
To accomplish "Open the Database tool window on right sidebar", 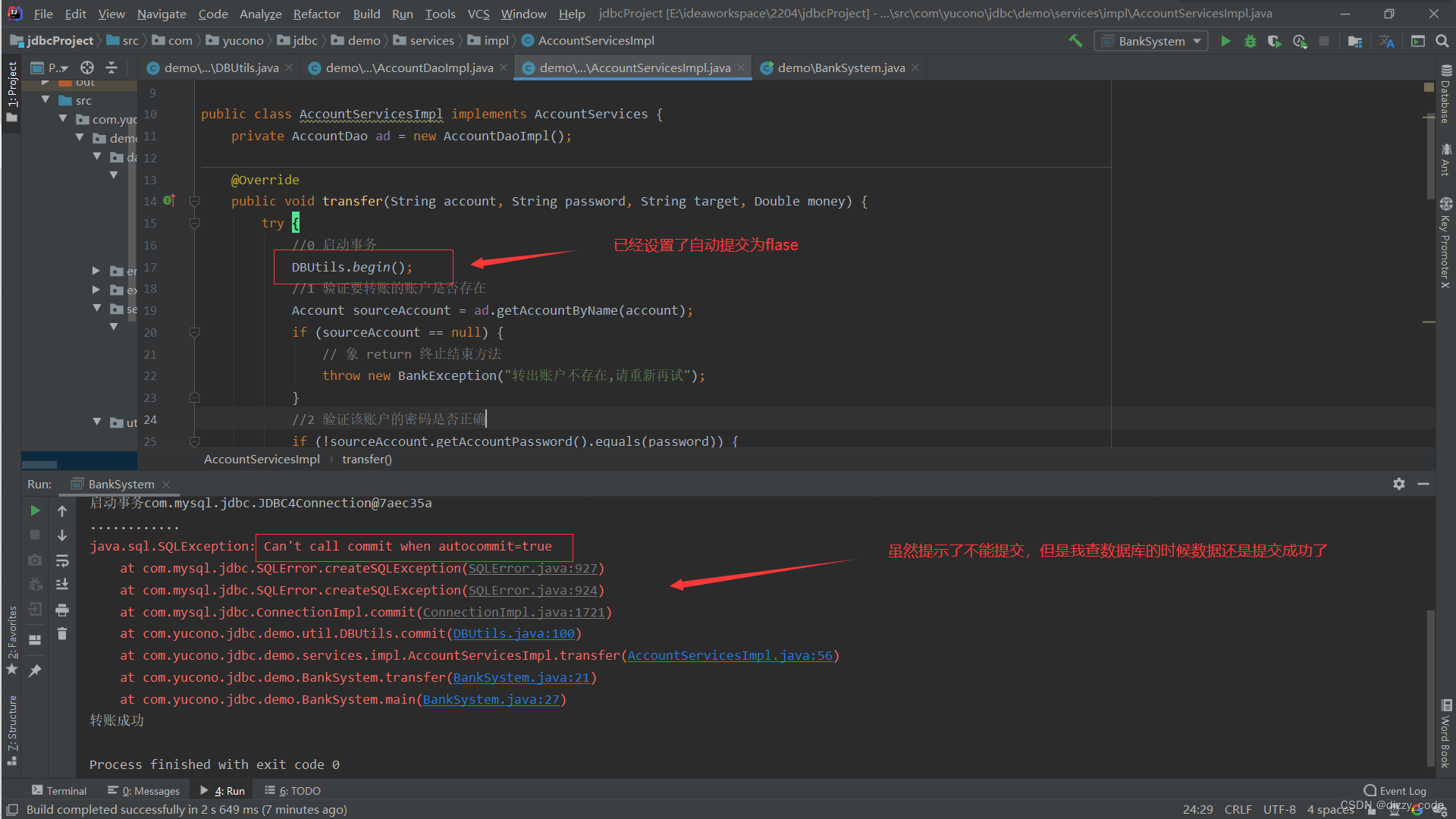I will pyautogui.click(x=1445, y=99).
